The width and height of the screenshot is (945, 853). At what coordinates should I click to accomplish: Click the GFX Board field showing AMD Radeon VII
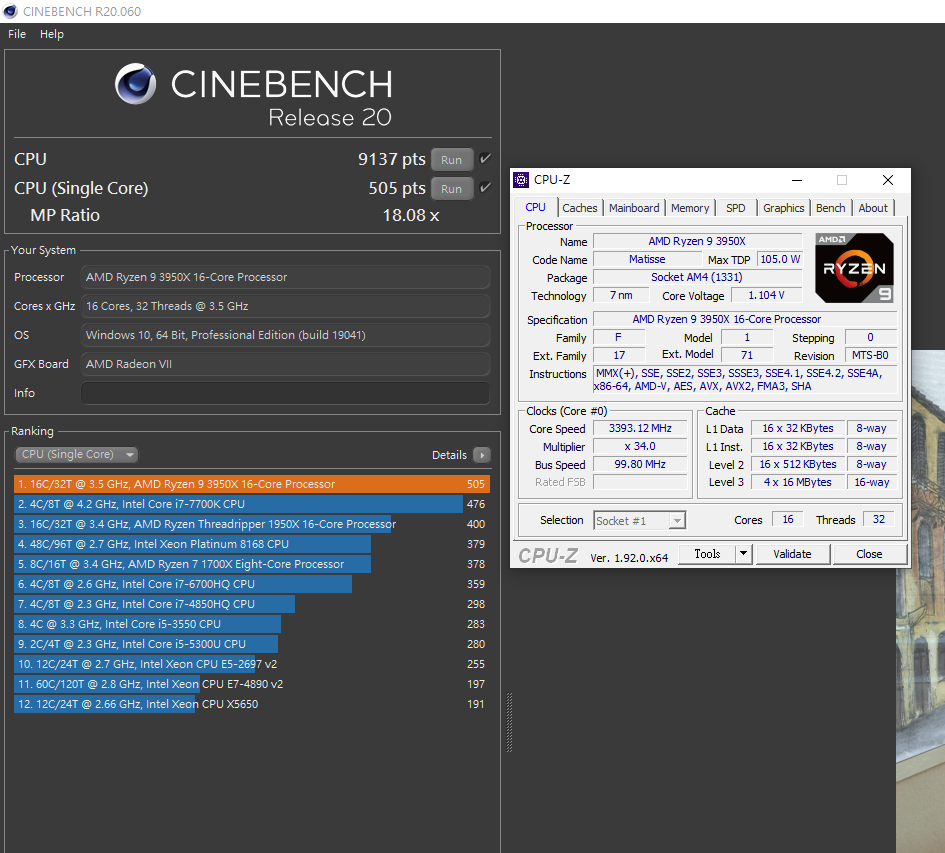pos(285,364)
